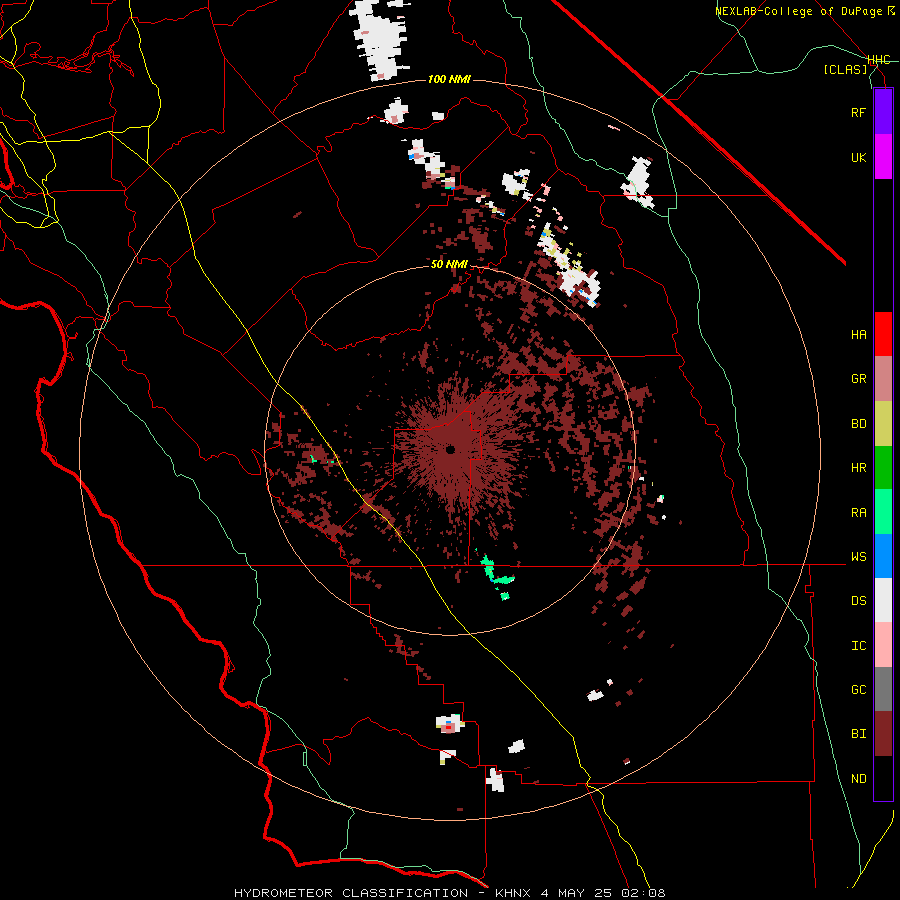Click the UK legend label
This screenshot has width=900, height=900.
[858, 157]
